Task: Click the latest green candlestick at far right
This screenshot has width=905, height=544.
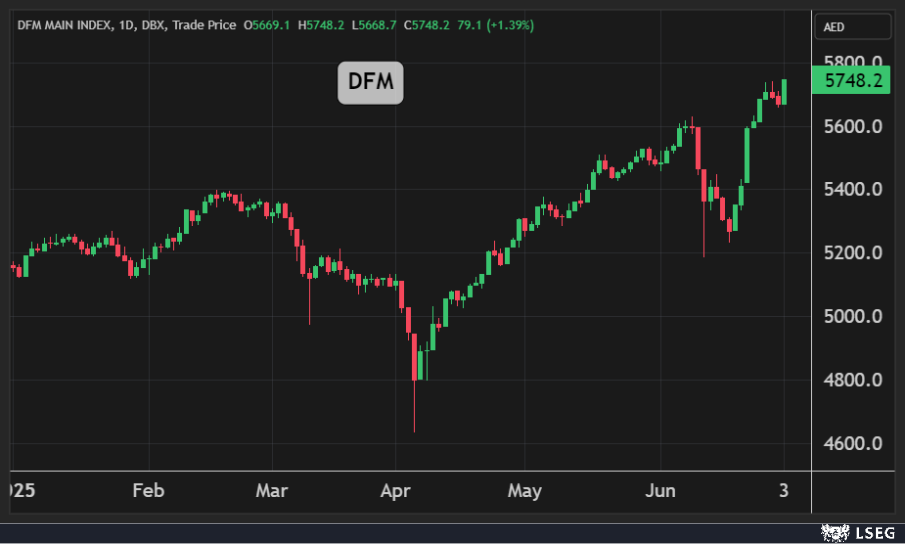Action: tap(784, 91)
